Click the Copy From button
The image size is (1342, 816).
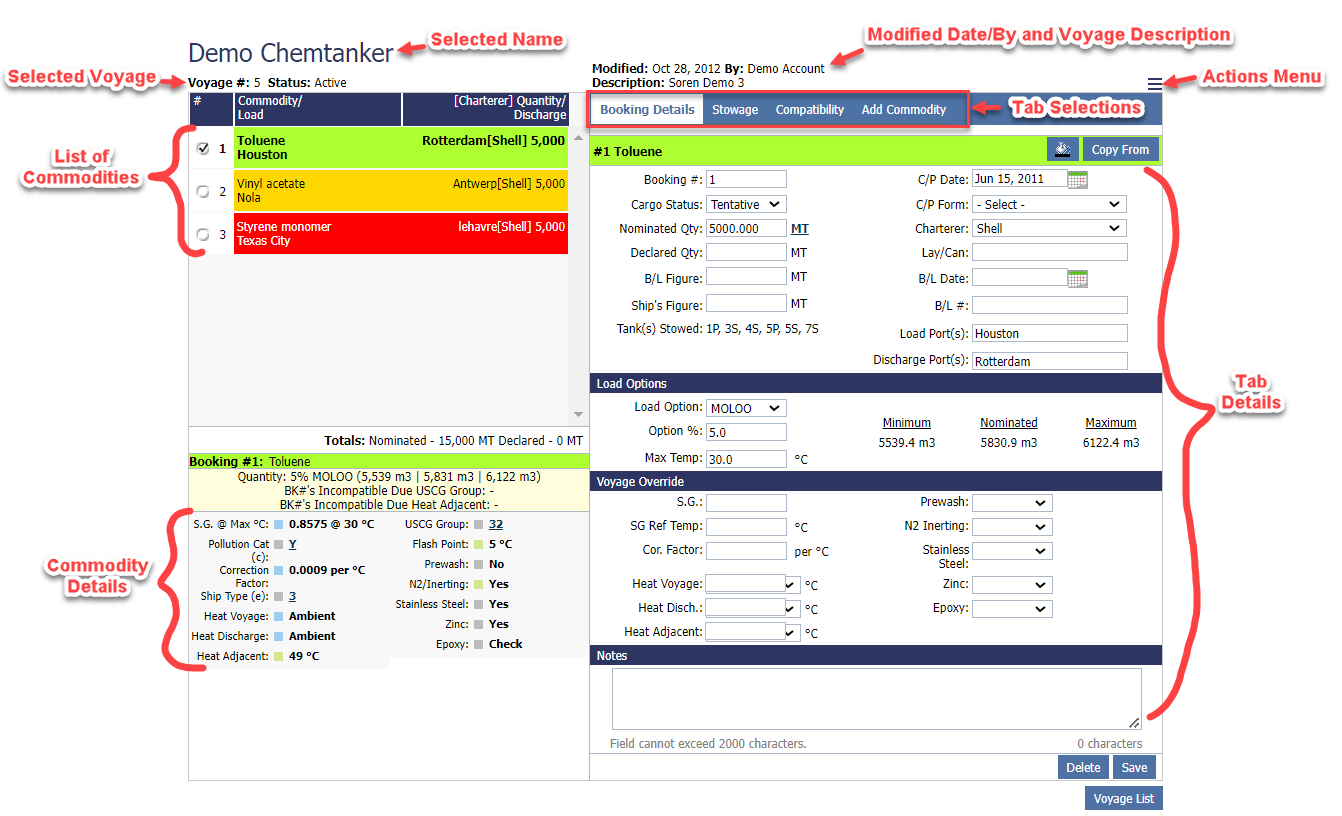pyautogui.click(x=1119, y=150)
